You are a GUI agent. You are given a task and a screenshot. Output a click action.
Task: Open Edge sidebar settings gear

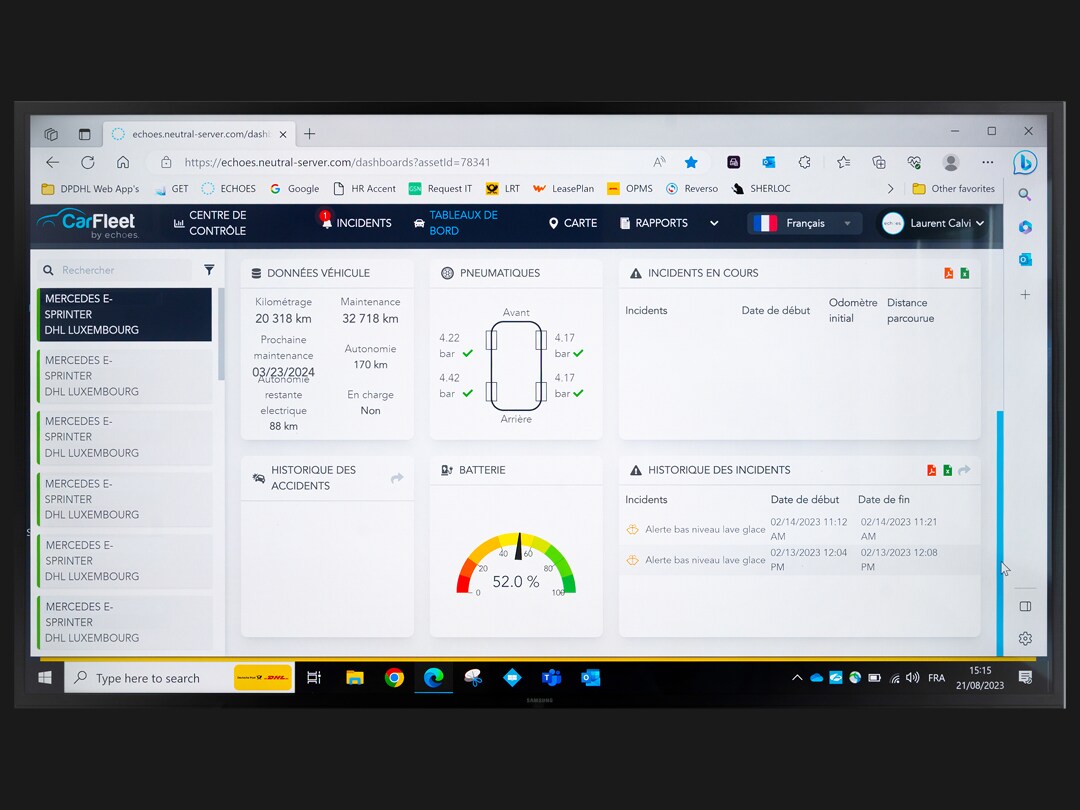[x=1025, y=639]
